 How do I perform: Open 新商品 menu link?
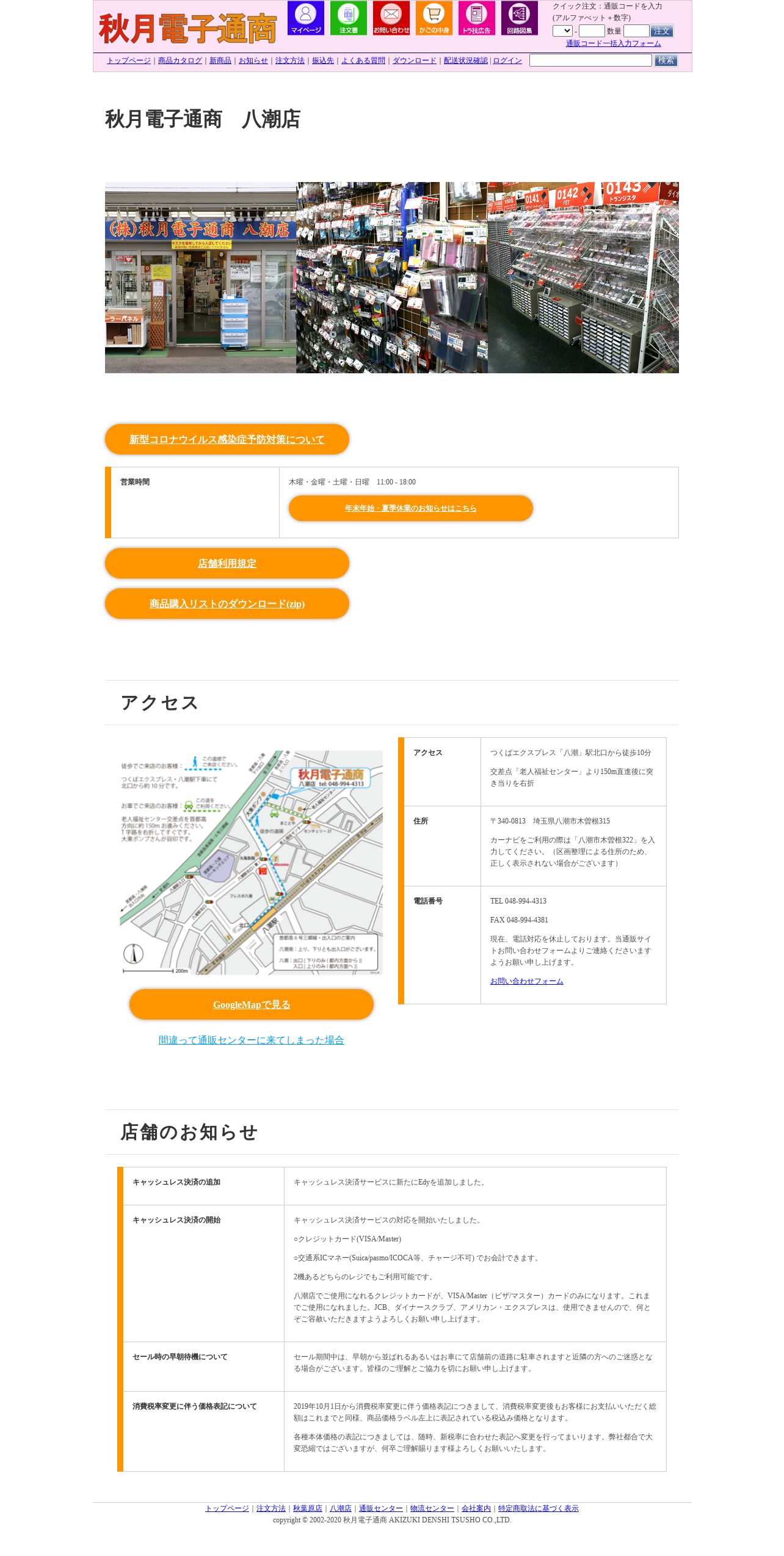tap(220, 60)
